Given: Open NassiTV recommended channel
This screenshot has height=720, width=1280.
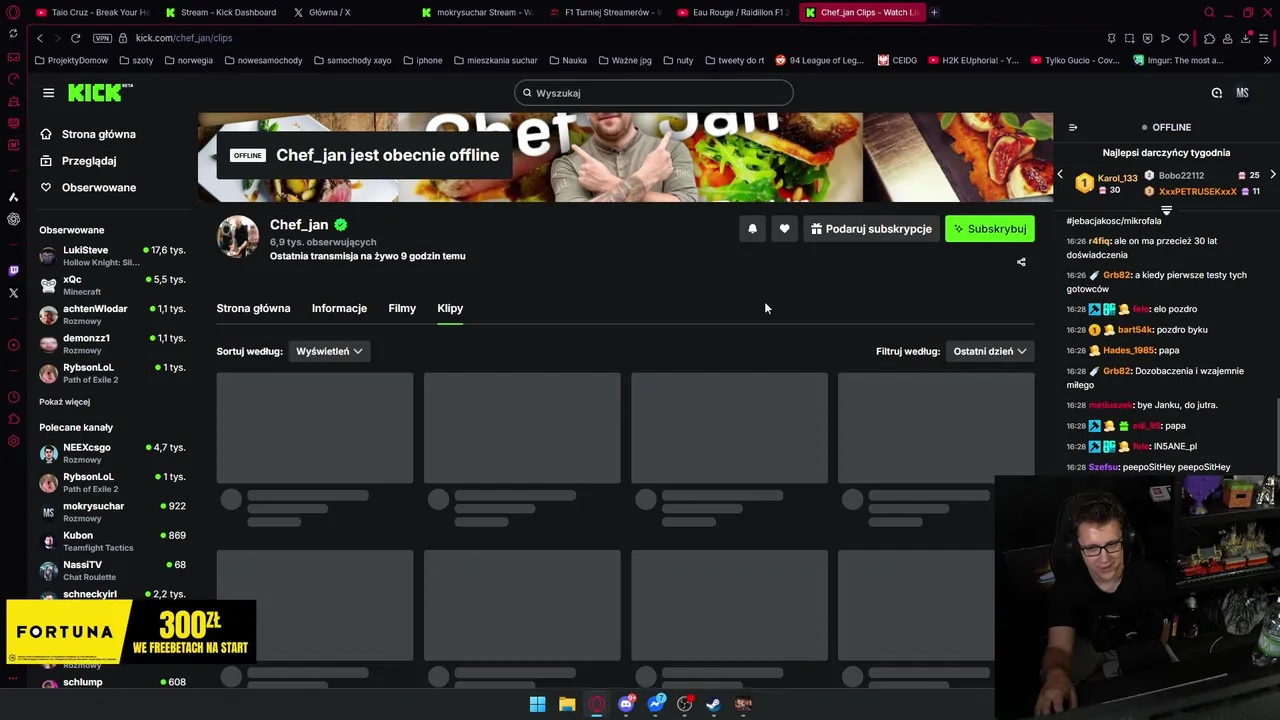Looking at the screenshot, I should [112, 570].
